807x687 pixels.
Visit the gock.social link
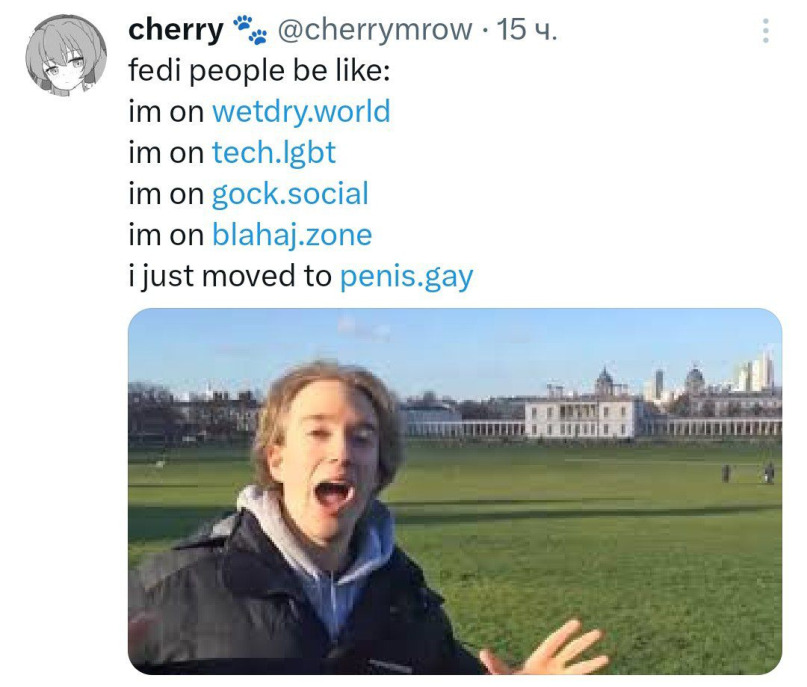[x=290, y=193]
